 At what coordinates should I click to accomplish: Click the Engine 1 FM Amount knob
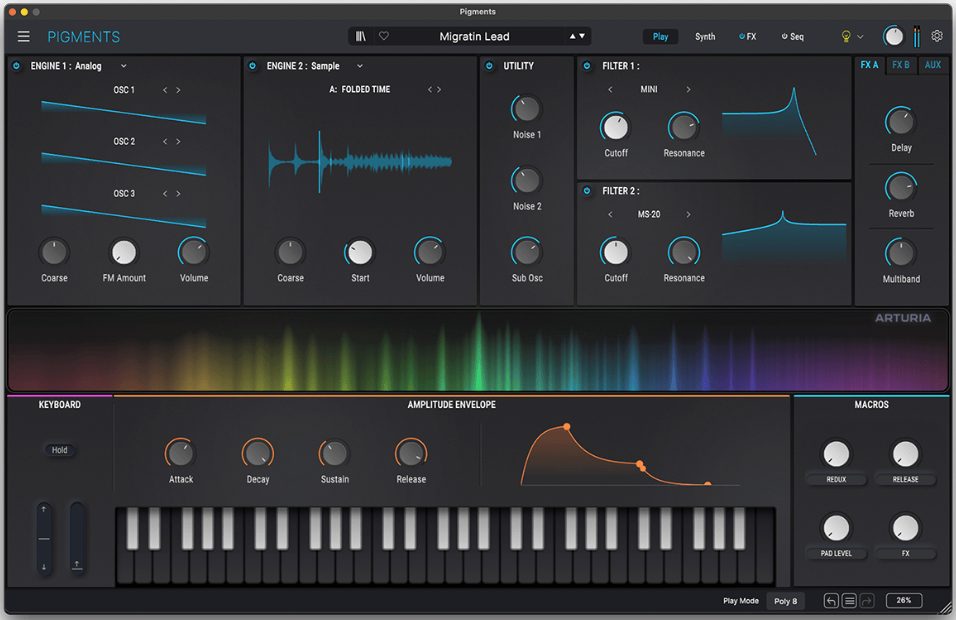(124, 252)
